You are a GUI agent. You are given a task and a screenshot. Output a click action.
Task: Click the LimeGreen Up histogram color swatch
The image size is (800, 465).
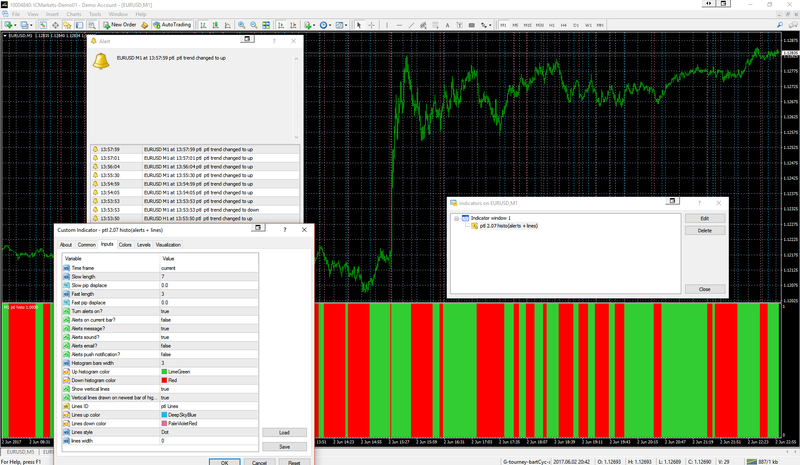coord(164,372)
